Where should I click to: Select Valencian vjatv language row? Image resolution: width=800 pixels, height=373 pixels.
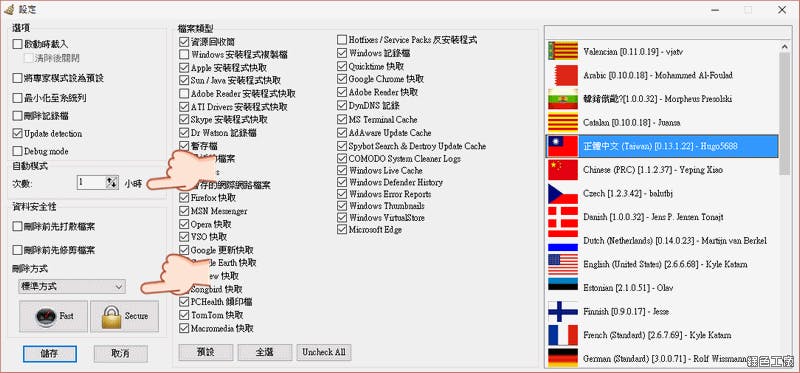[662, 51]
